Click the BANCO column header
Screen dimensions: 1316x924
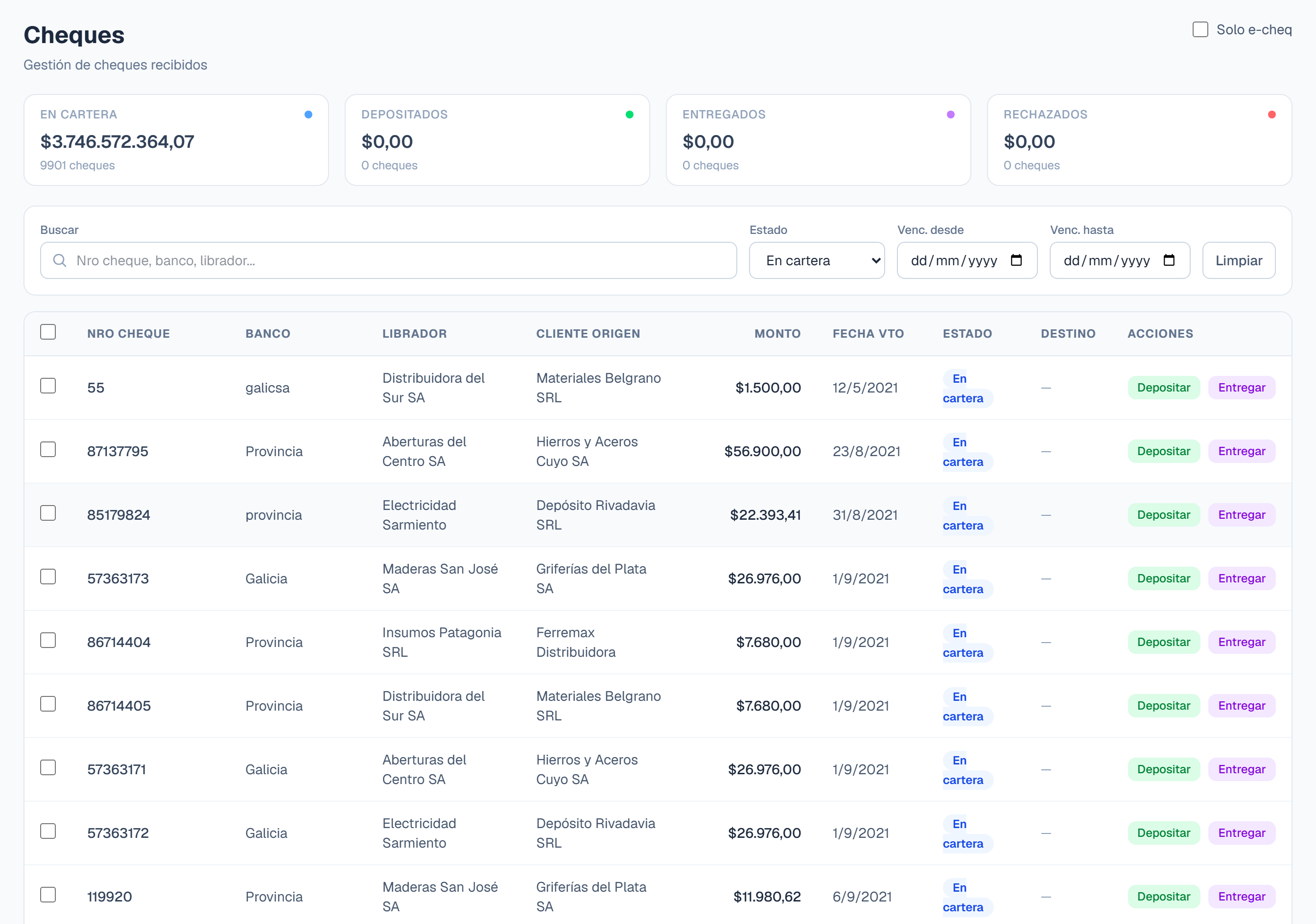tap(268, 333)
